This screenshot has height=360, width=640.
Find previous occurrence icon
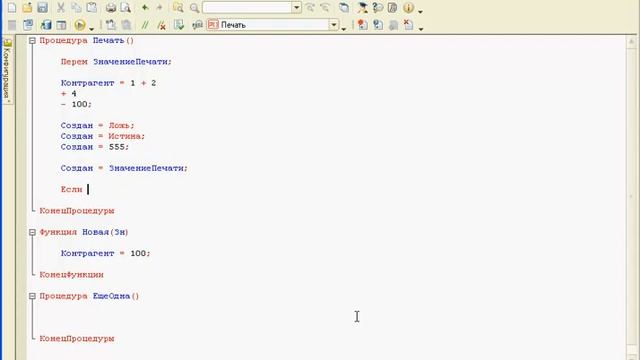click(325, 8)
